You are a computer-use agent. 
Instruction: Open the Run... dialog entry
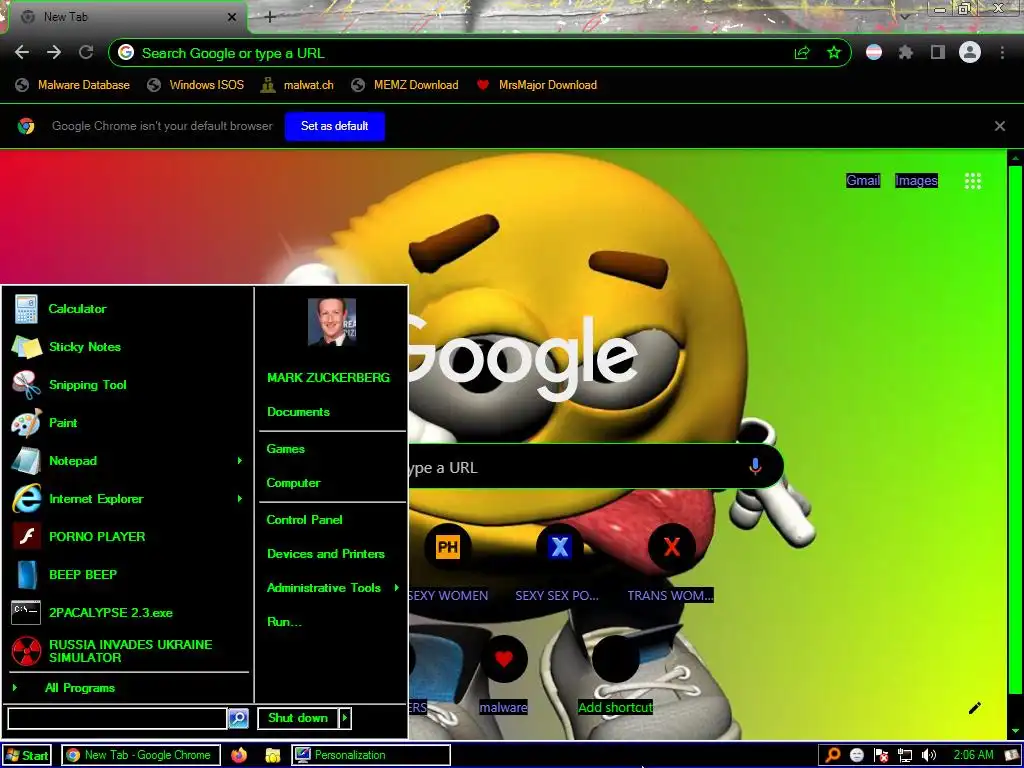coord(284,622)
